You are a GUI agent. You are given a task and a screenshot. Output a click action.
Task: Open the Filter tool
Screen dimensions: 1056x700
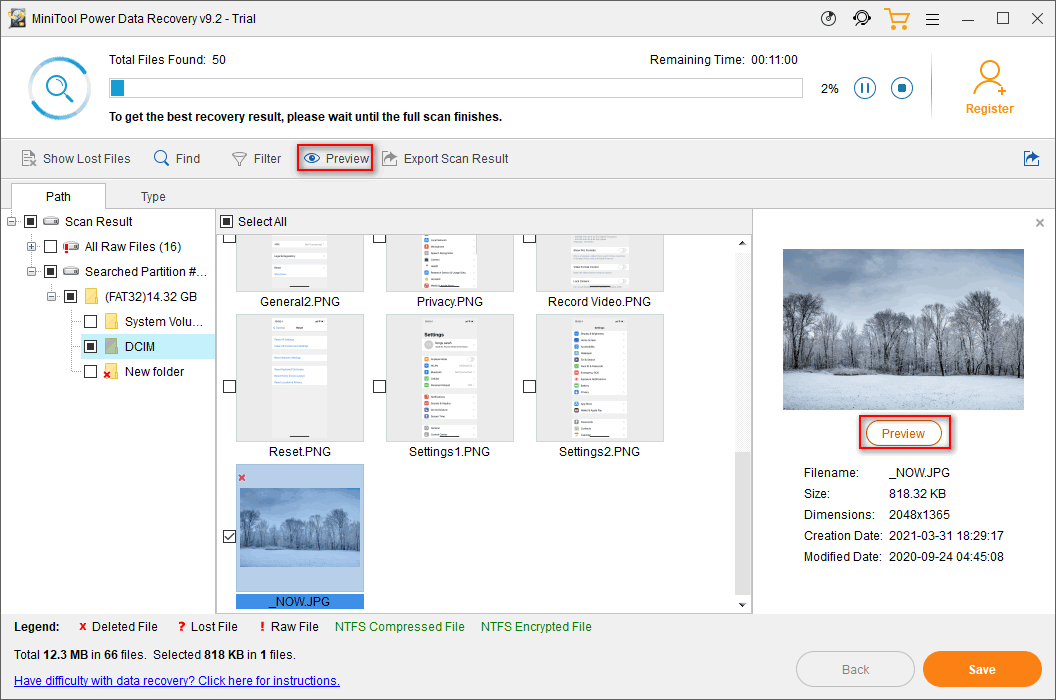pyautogui.click(x=257, y=158)
